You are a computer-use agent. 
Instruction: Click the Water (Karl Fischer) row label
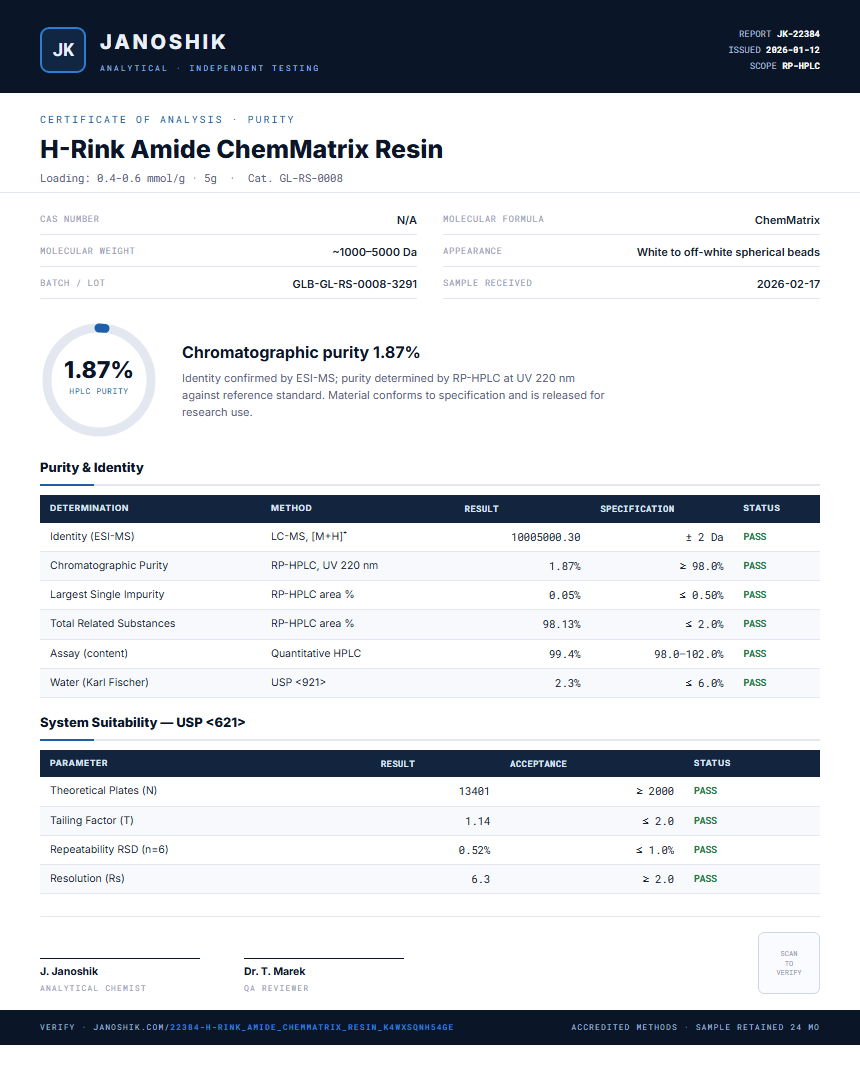[x=99, y=682]
